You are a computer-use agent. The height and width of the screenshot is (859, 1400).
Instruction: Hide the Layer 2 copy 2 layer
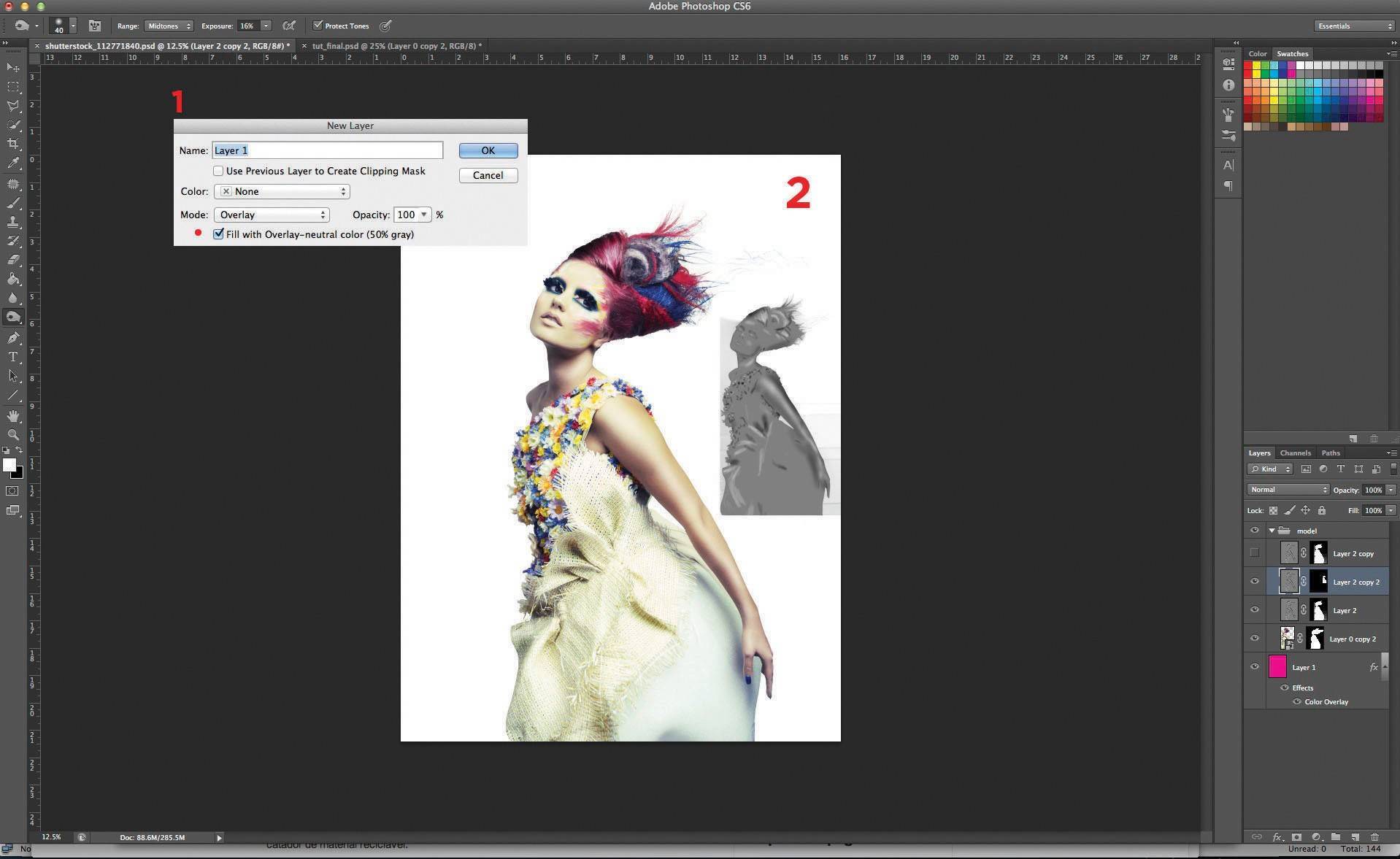click(x=1255, y=582)
